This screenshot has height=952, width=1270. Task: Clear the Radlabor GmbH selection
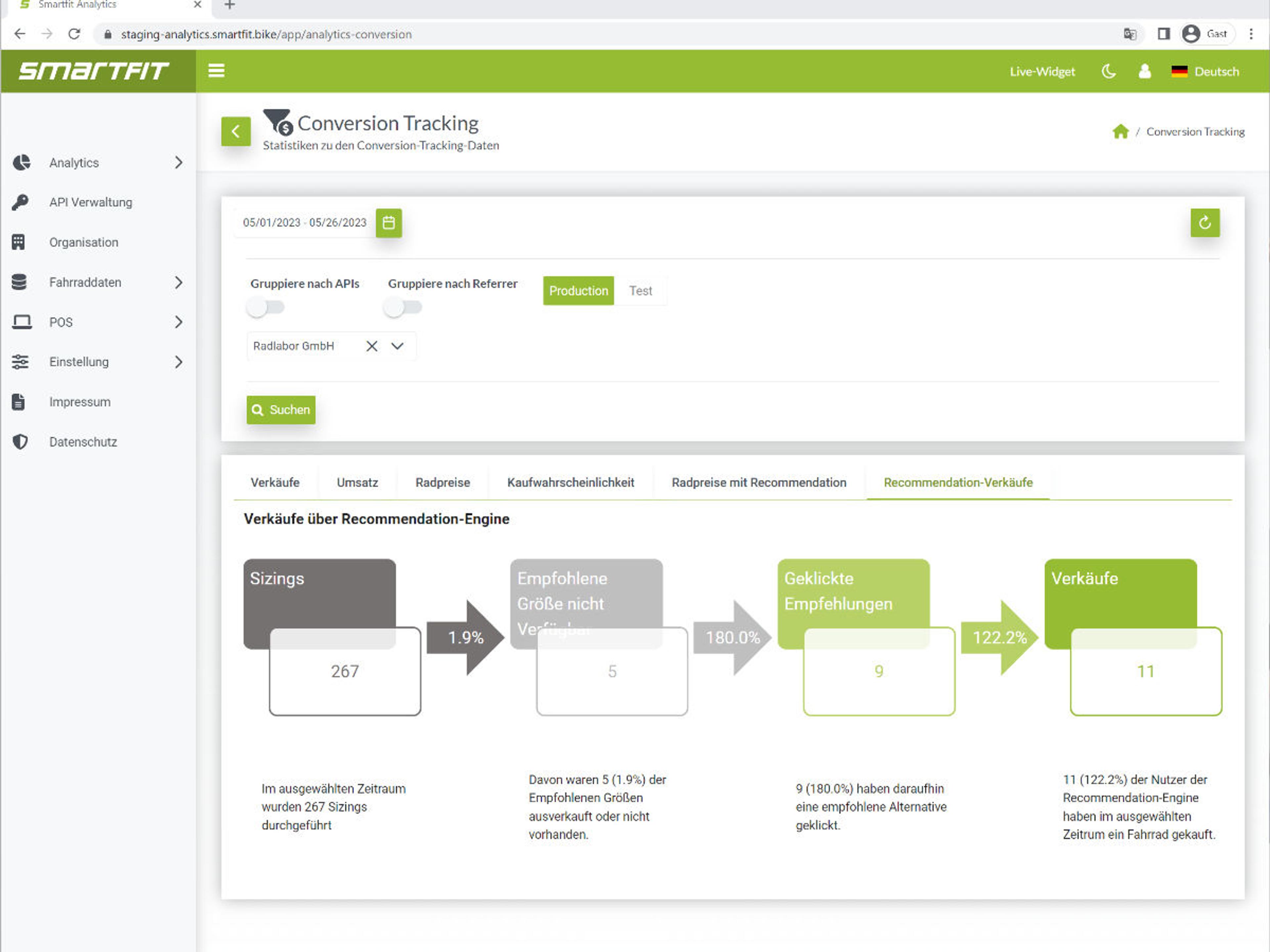tap(372, 346)
